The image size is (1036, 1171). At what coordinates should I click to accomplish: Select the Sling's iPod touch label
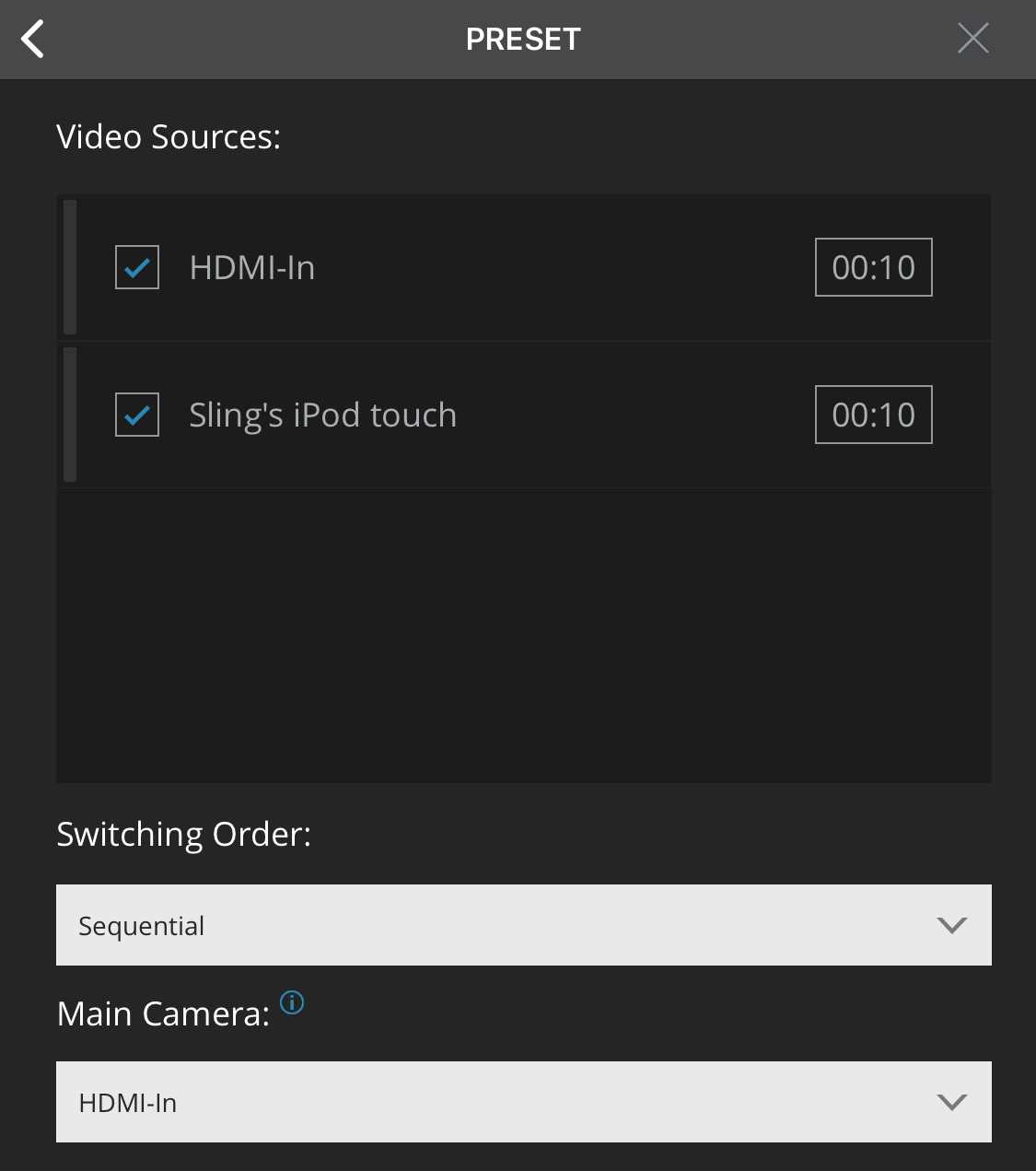pos(323,416)
